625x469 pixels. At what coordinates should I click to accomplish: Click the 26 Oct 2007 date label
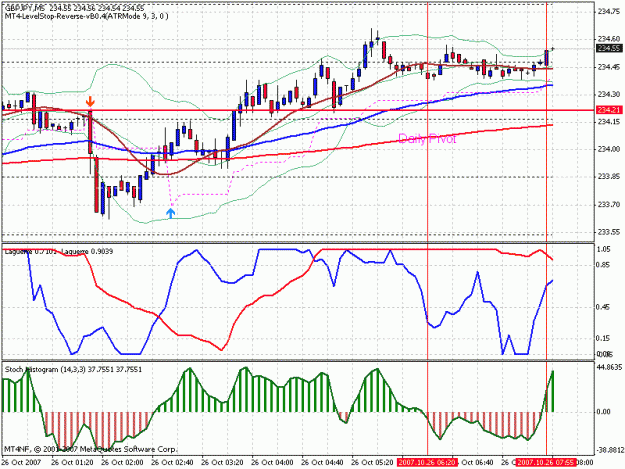[x=22, y=463]
